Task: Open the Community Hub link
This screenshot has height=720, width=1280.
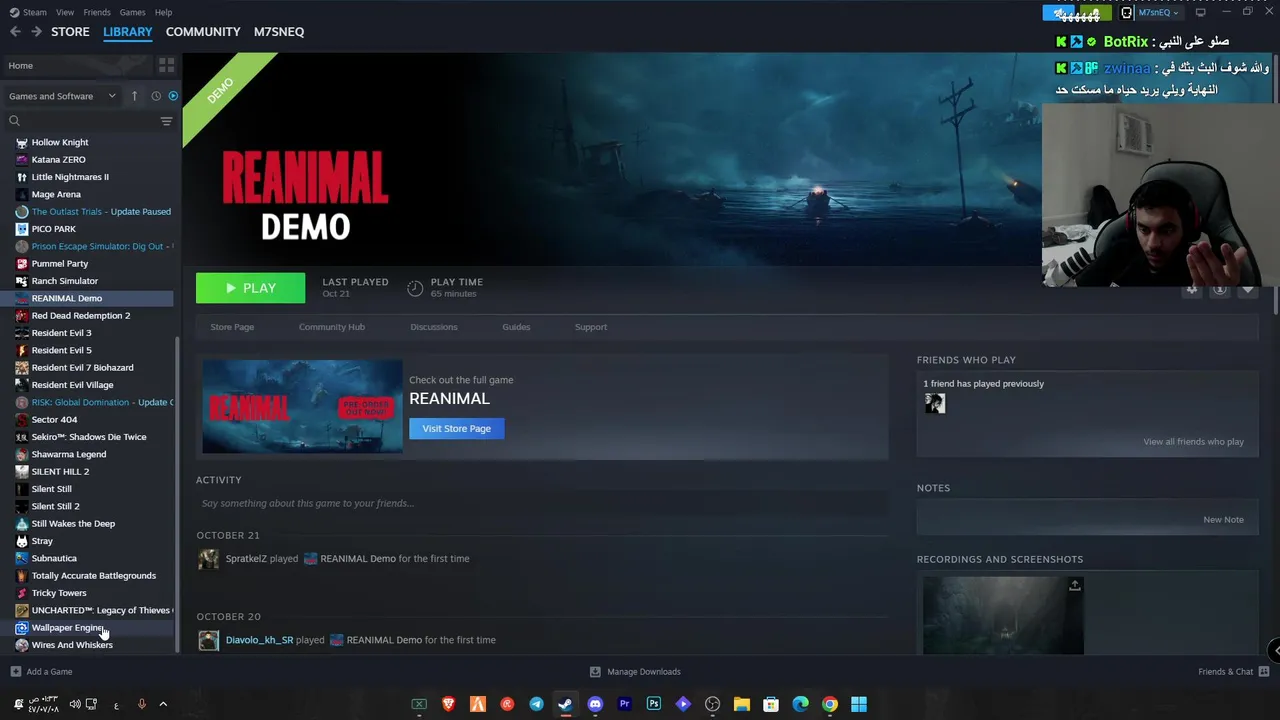Action: coord(332,327)
